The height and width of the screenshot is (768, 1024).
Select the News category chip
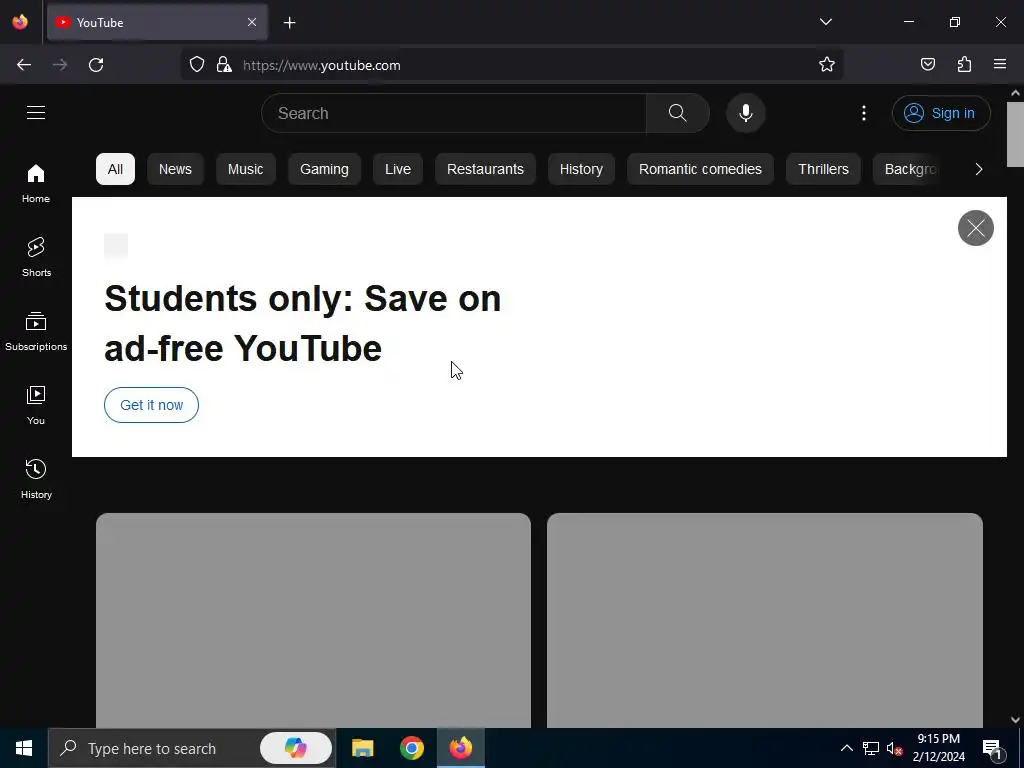coord(175,169)
